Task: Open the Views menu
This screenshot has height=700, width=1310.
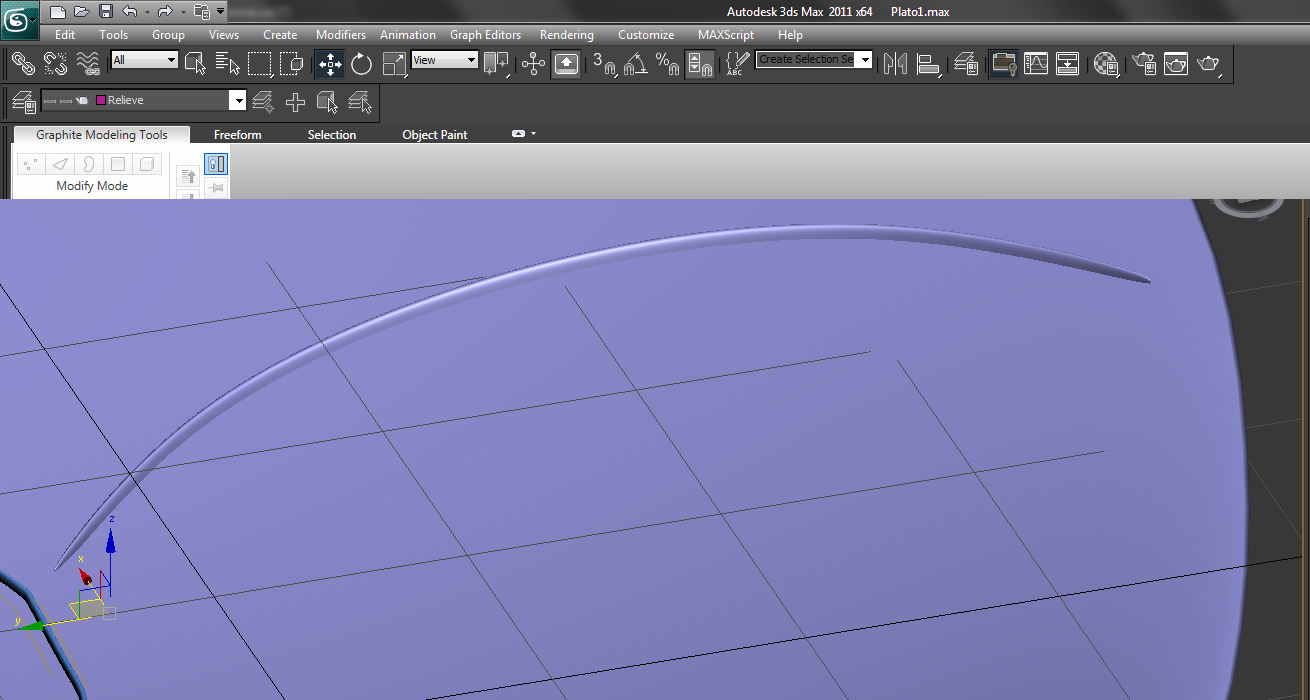Action: click(224, 35)
